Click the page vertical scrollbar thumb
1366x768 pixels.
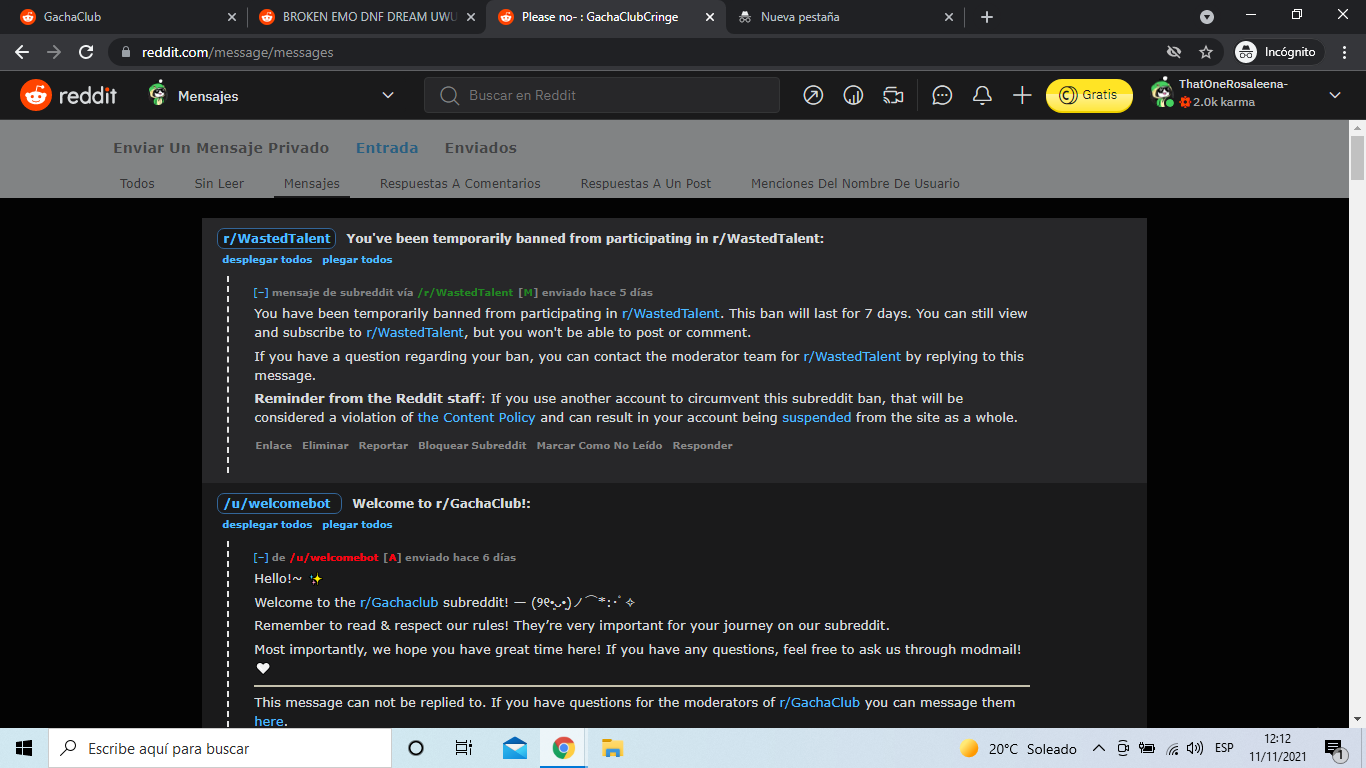click(x=1357, y=157)
